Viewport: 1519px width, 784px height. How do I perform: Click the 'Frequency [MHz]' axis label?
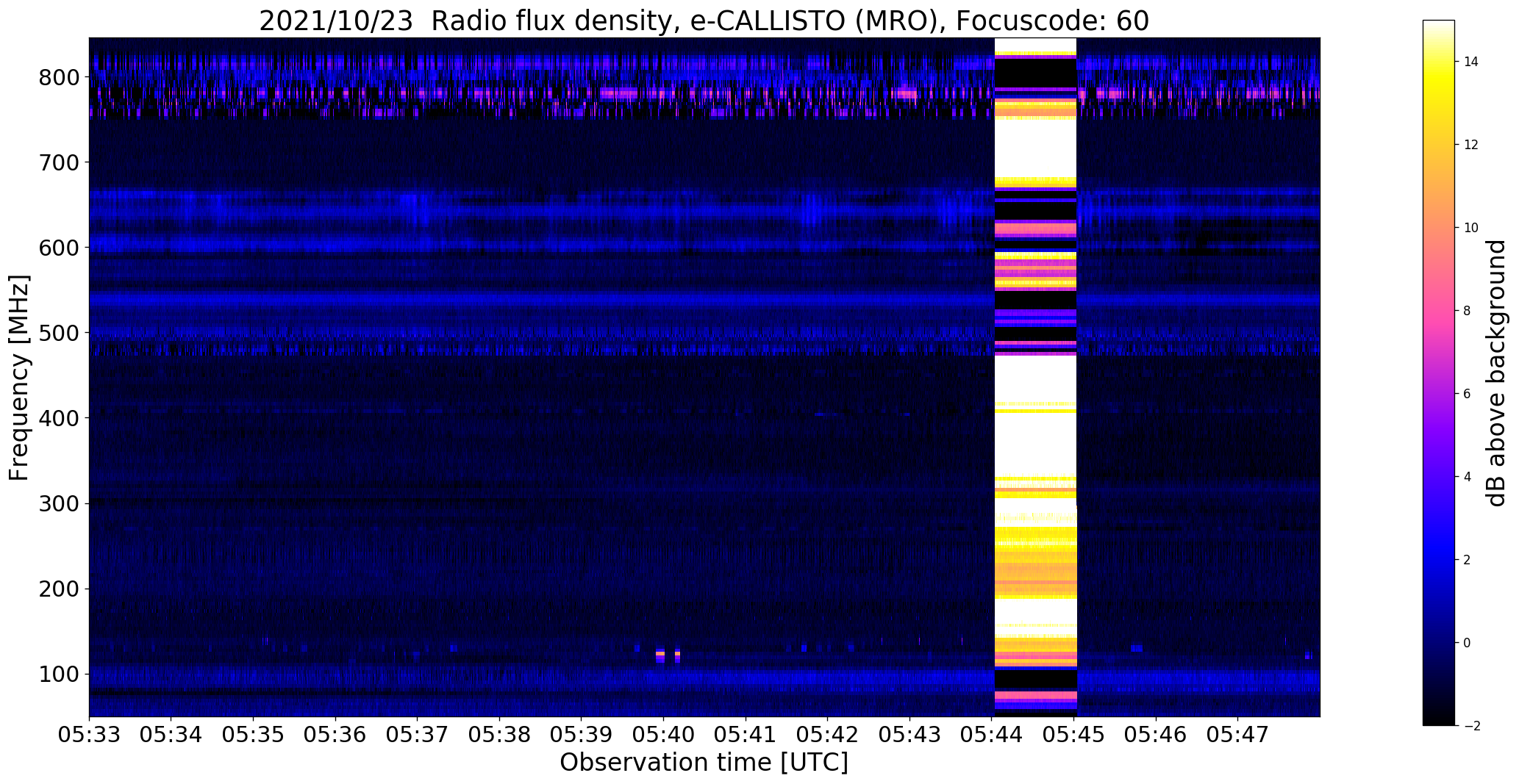pyautogui.click(x=20, y=378)
